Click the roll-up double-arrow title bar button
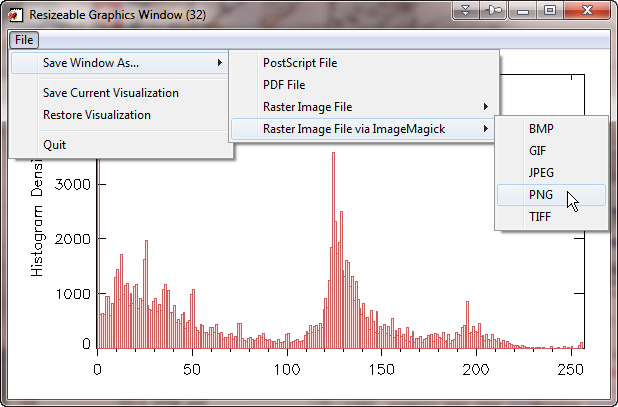 coord(465,10)
